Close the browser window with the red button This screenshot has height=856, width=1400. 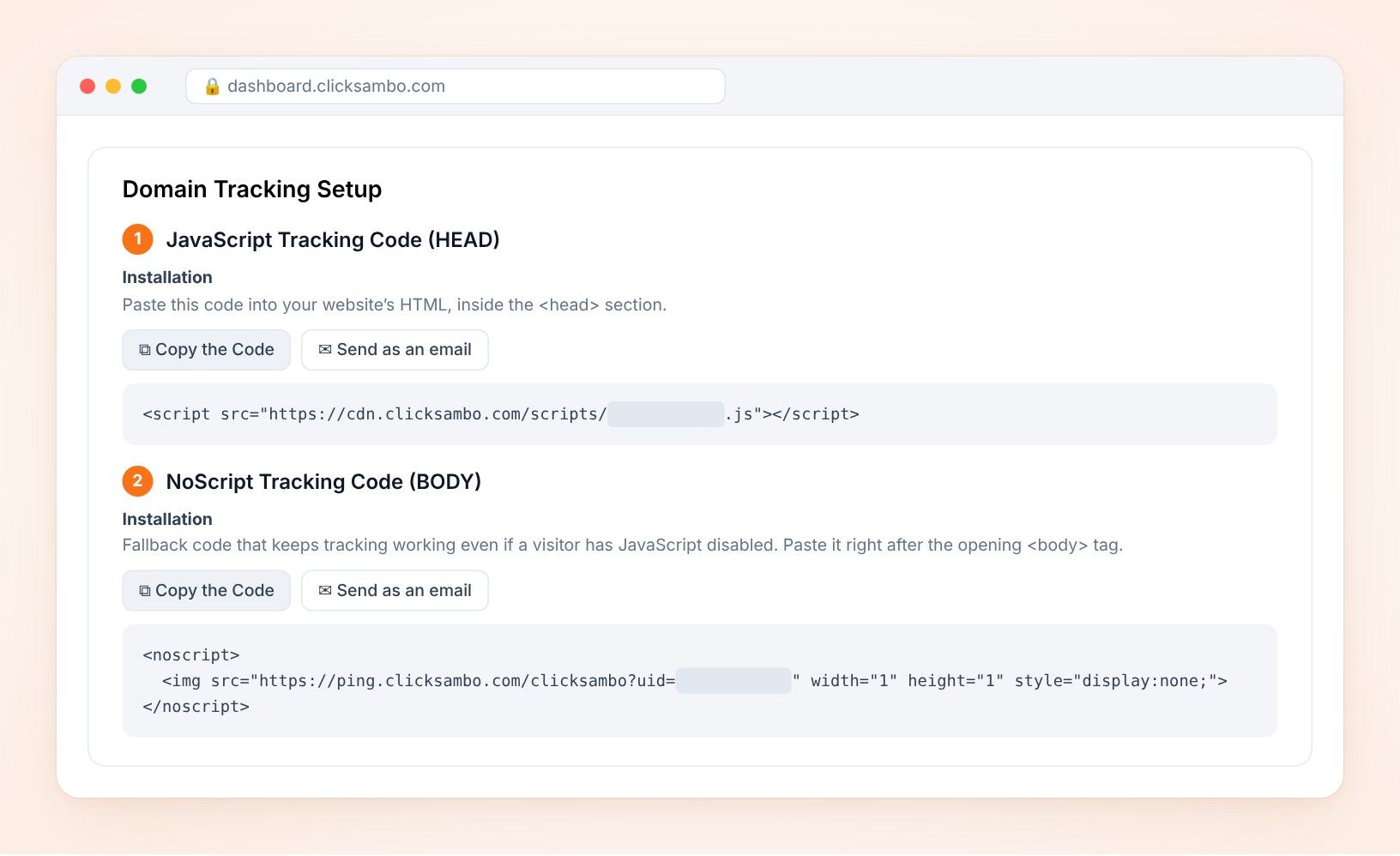(x=87, y=87)
